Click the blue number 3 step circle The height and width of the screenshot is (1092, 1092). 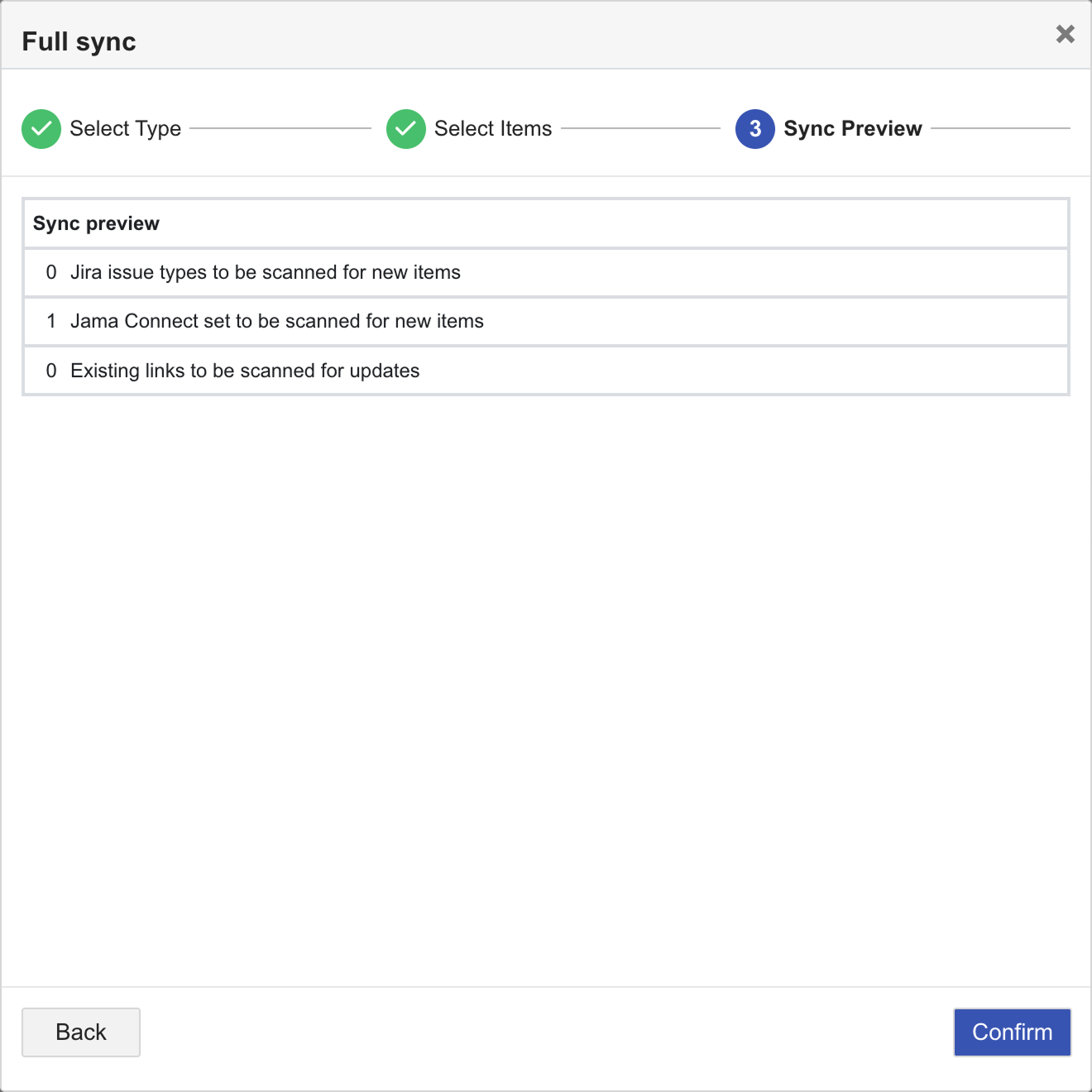[x=754, y=128]
